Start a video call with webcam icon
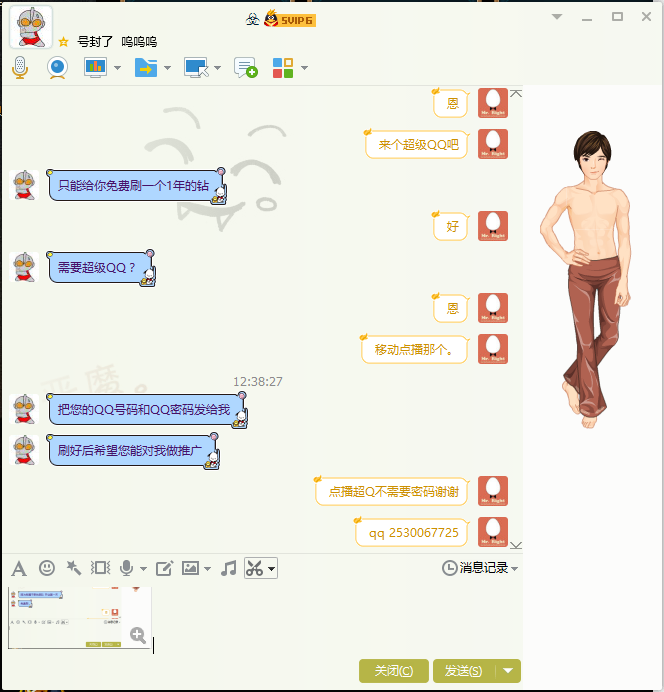The width and height of the screenshot is (664, 692). 57,68
